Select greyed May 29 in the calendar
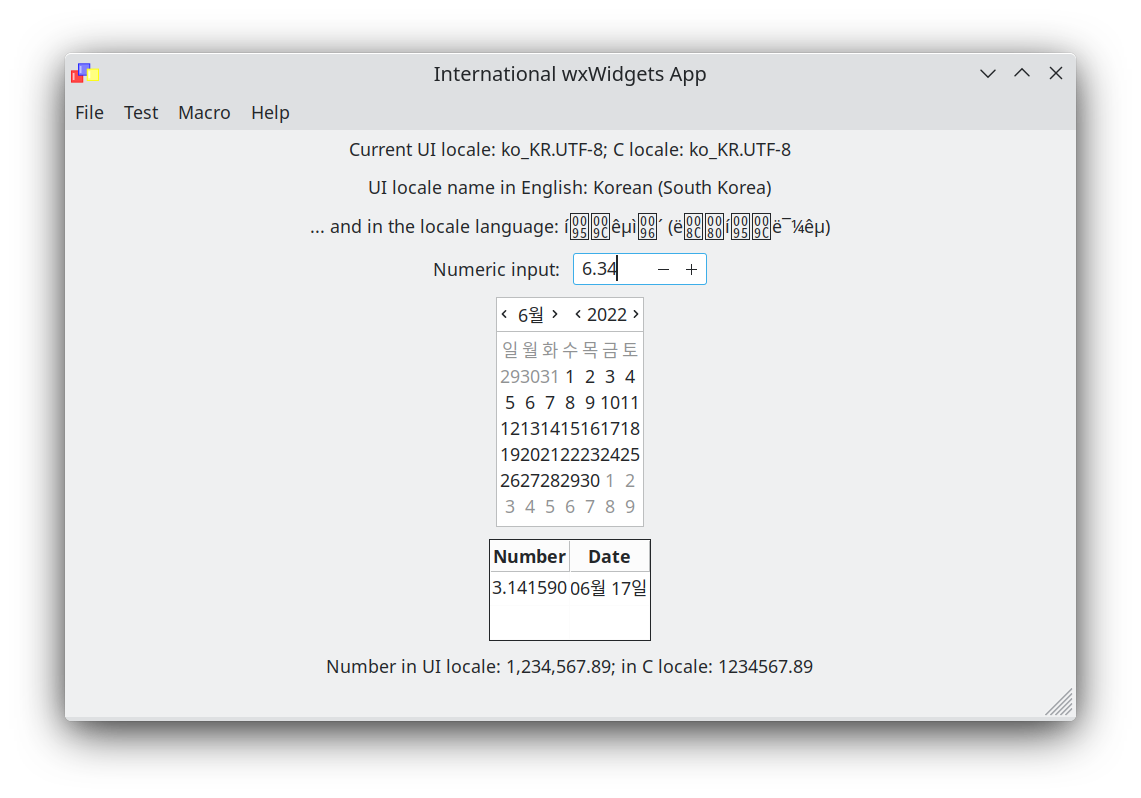The height and width of the screenshot is (798, 1141). (509, 377)
